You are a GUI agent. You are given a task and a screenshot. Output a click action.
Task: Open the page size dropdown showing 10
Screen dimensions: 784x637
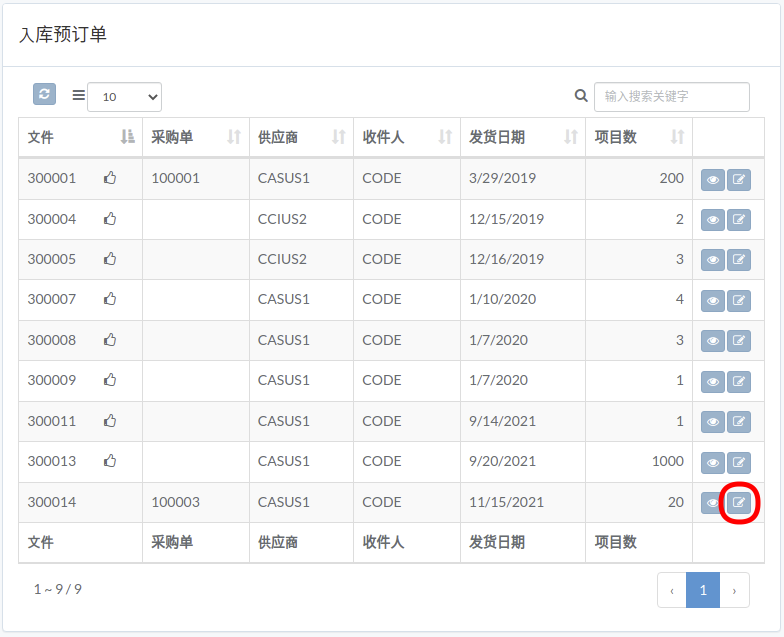click(124, 97)
